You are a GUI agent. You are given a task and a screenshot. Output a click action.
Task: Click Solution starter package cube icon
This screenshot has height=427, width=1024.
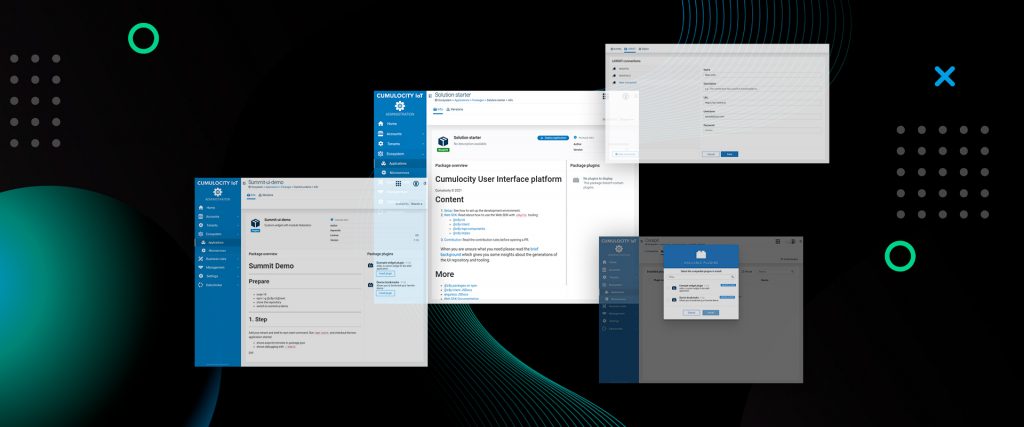tap(443, 141)
